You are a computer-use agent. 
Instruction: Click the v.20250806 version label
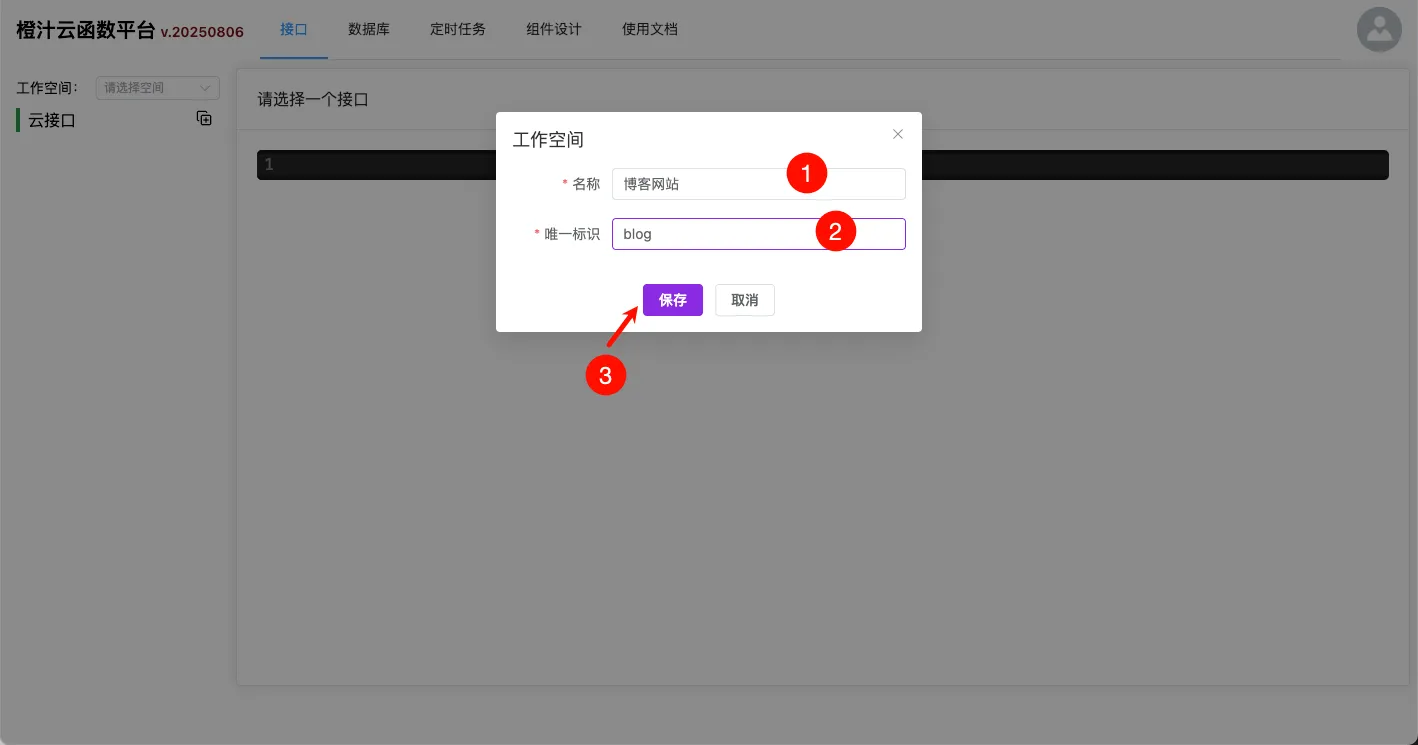(202, 32)
